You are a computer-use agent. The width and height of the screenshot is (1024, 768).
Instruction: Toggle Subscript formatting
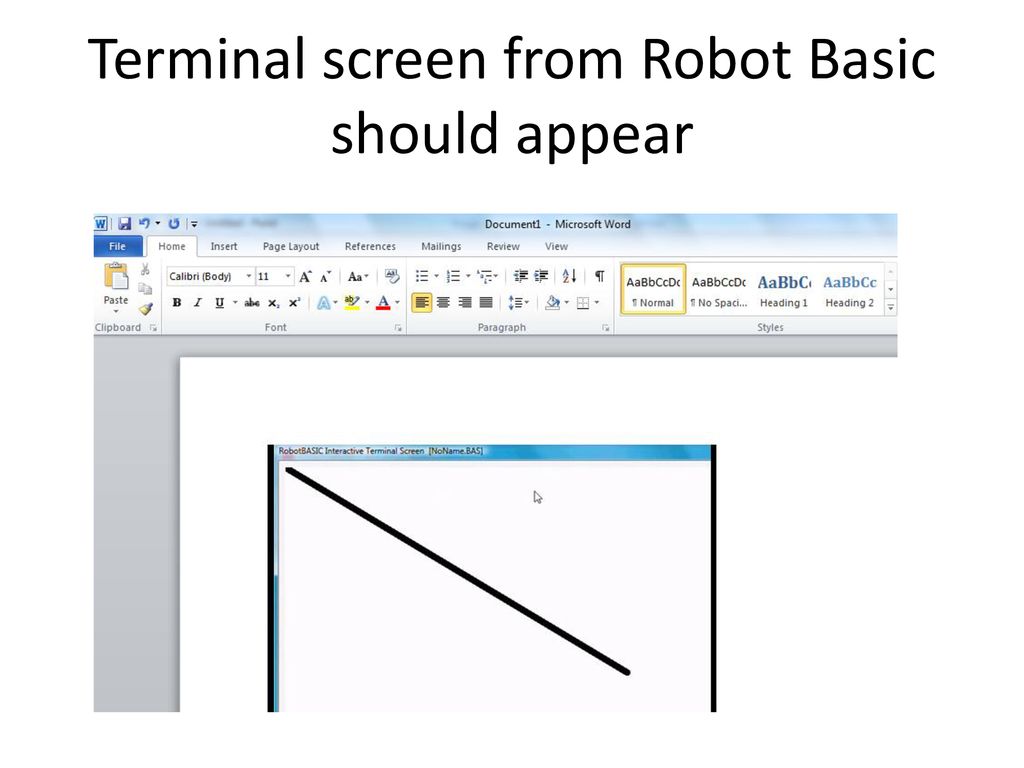(274, 303)
